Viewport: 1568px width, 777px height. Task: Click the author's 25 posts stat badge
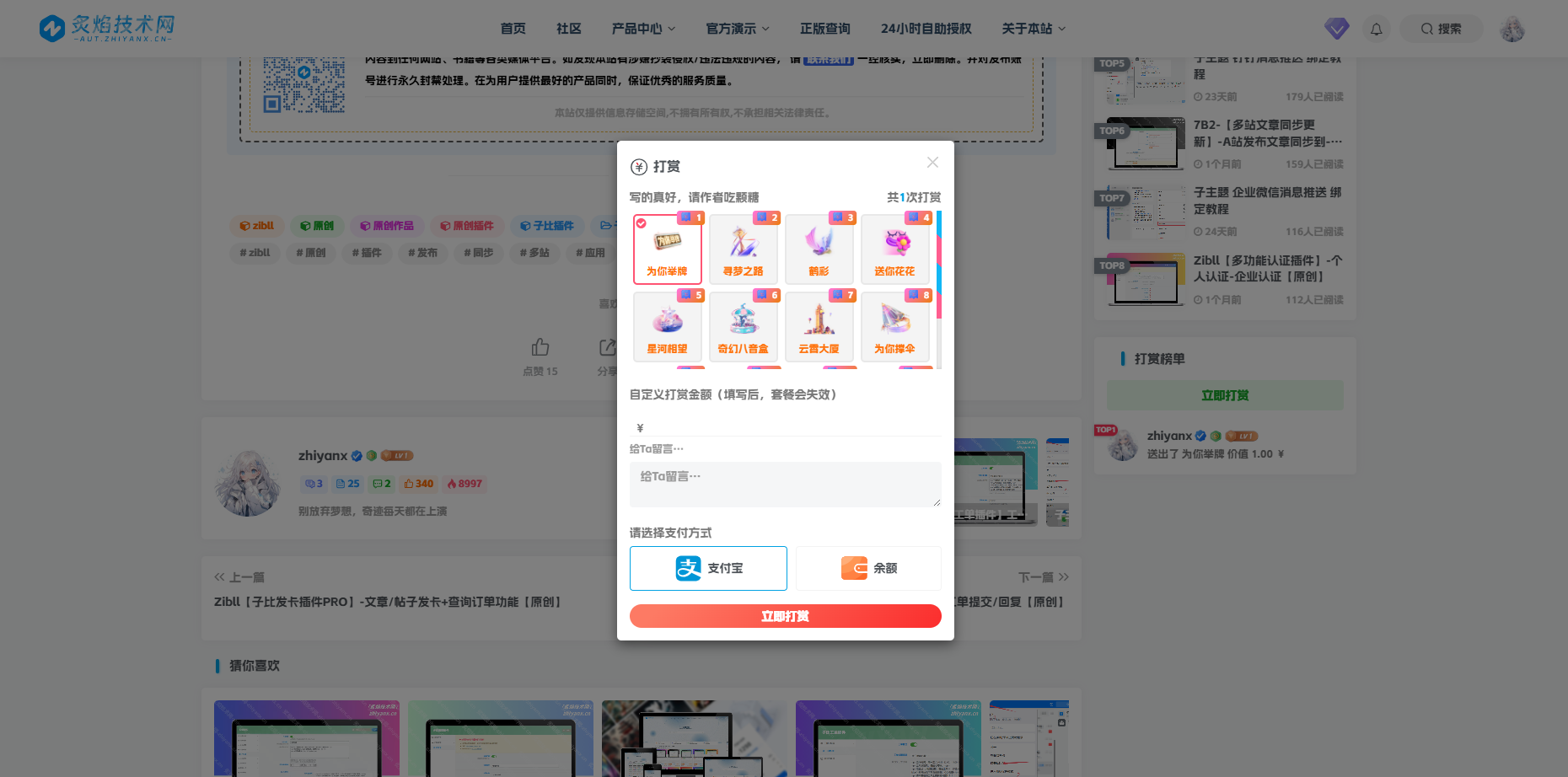347,484
